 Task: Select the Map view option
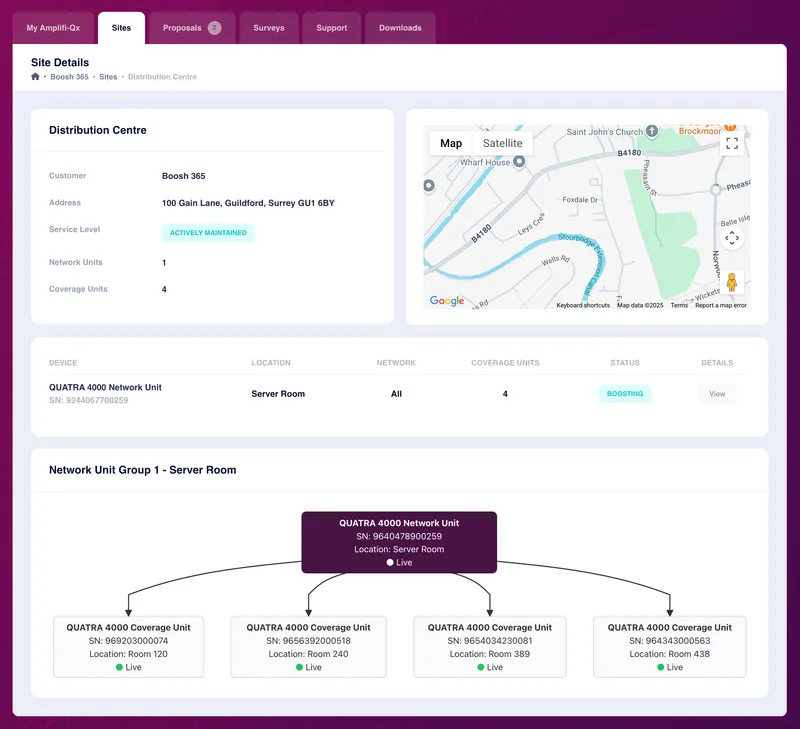[x=454, y=143]
